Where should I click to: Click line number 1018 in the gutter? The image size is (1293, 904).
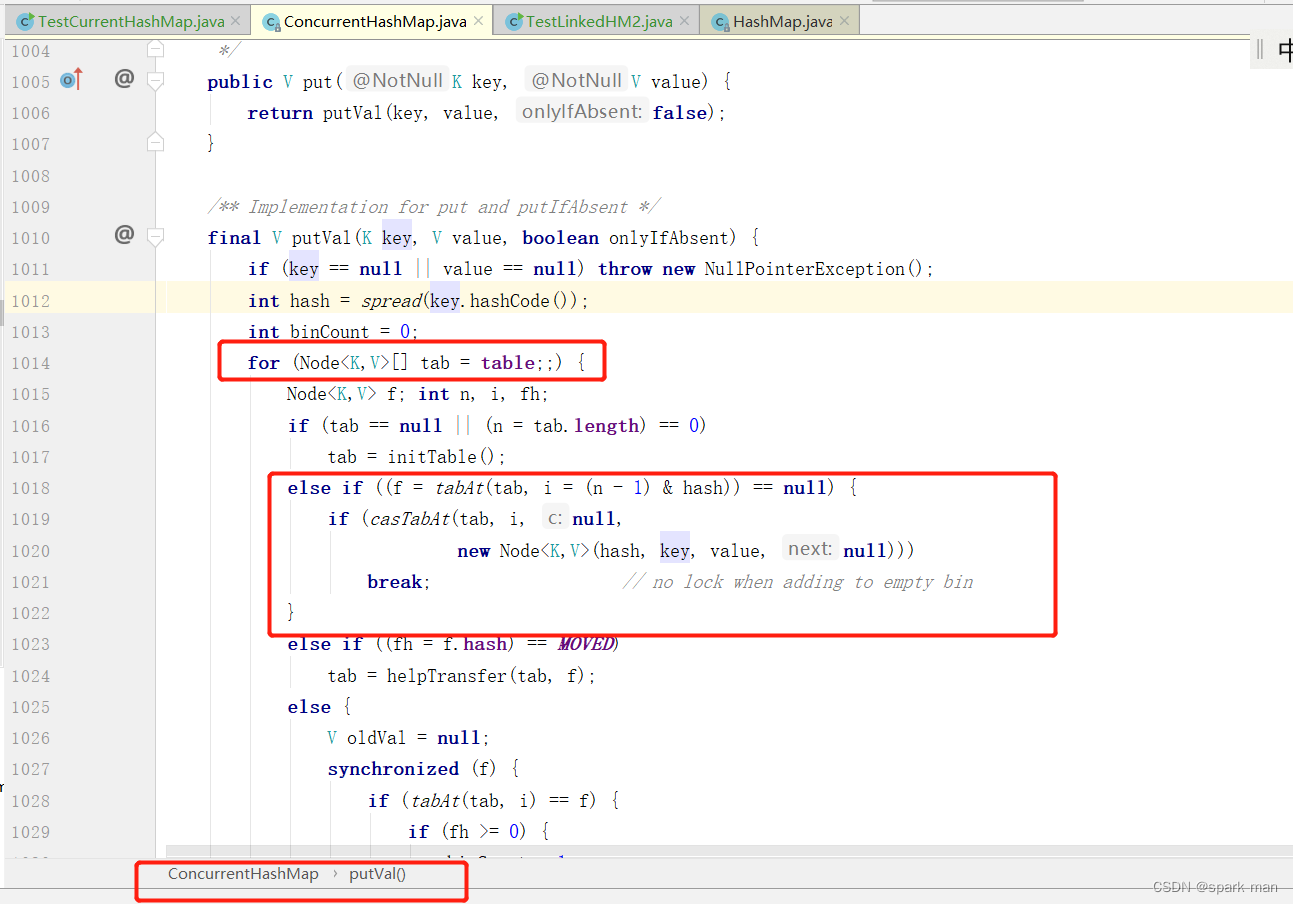point(30,489)
